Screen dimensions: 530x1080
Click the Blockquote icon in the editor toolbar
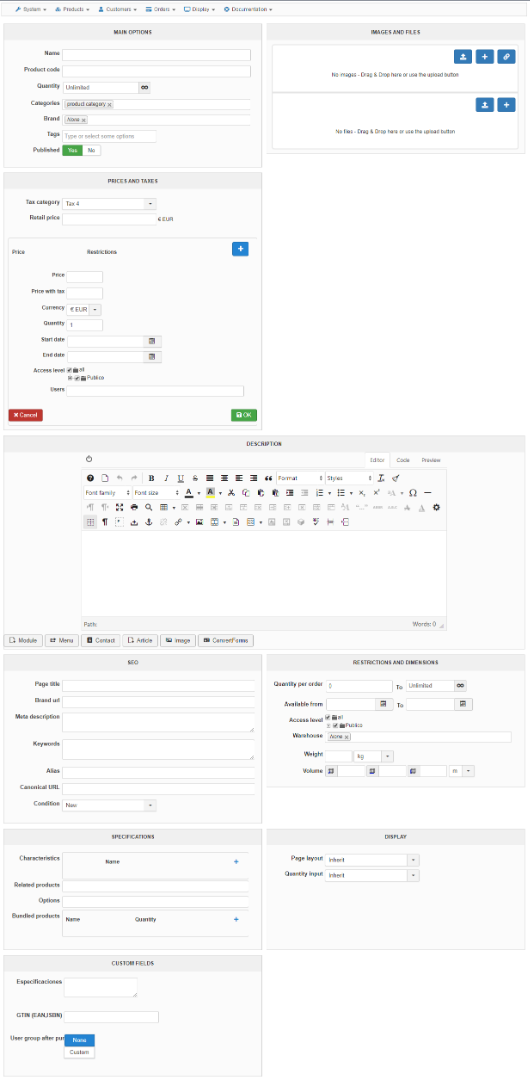[269, 478]
